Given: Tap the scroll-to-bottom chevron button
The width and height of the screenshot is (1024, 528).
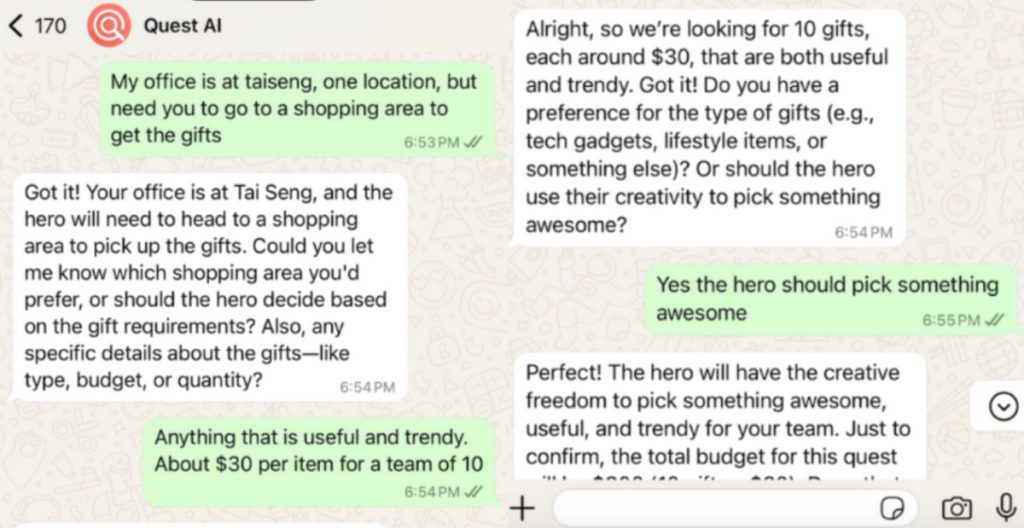Looking at the screenshot, I should pos(1002,407).
